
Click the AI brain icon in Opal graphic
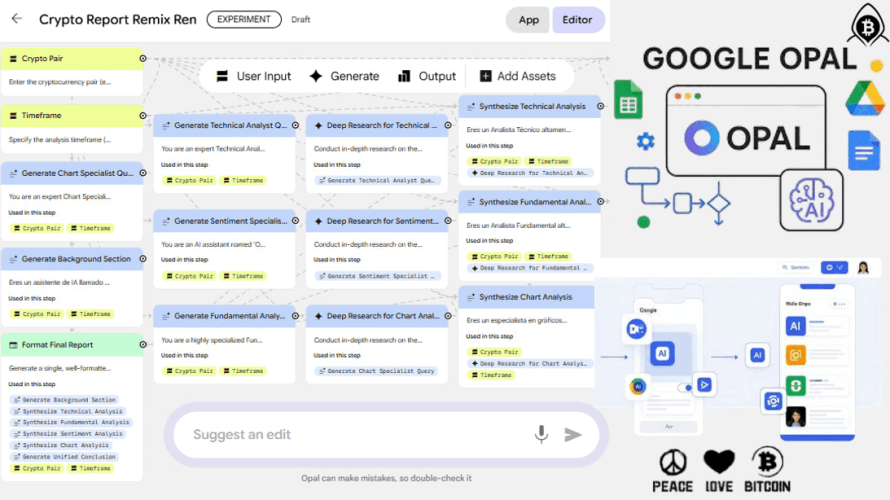point(812,200)
